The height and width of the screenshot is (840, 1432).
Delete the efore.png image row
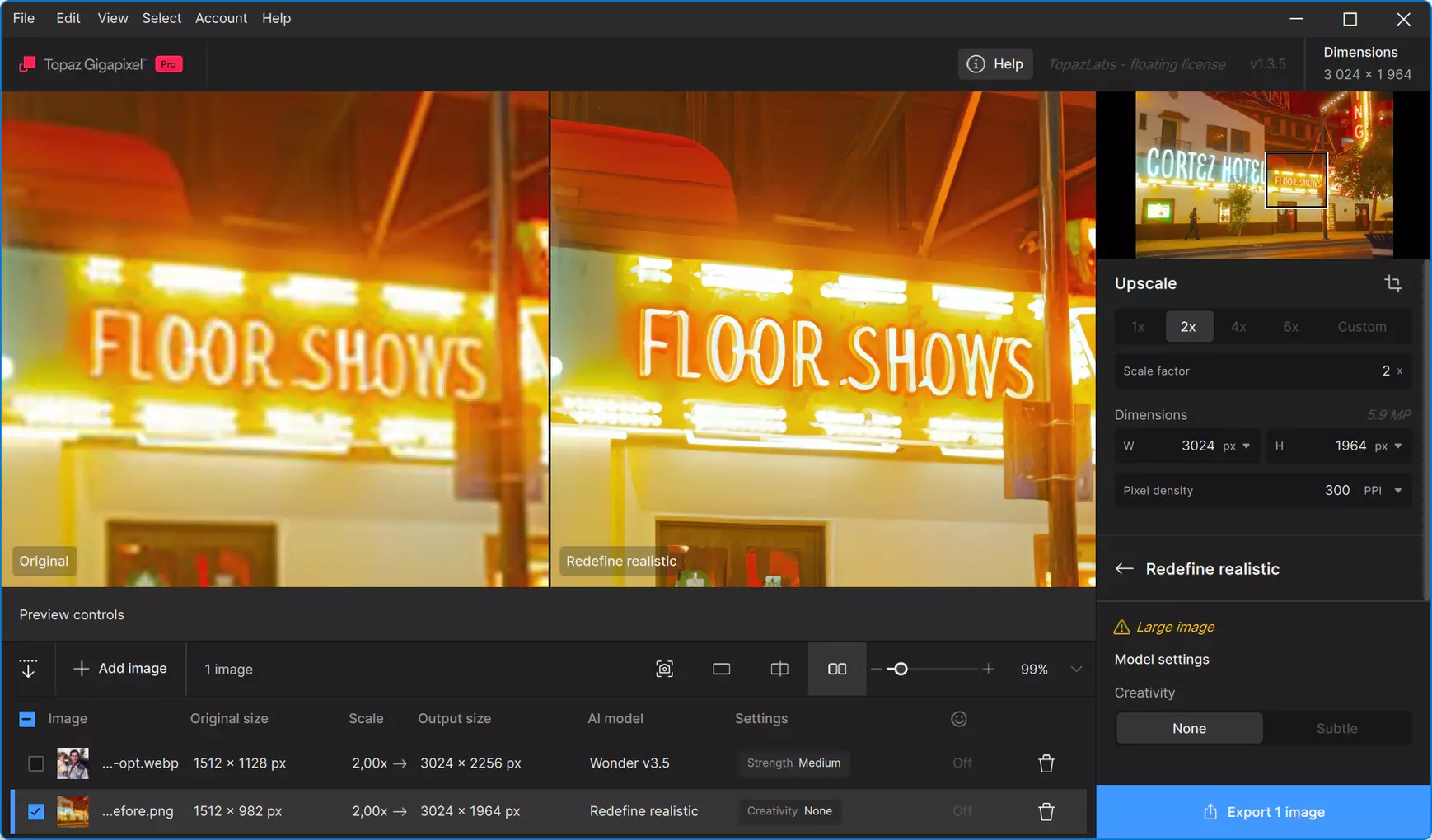[x=1046, y=812]
